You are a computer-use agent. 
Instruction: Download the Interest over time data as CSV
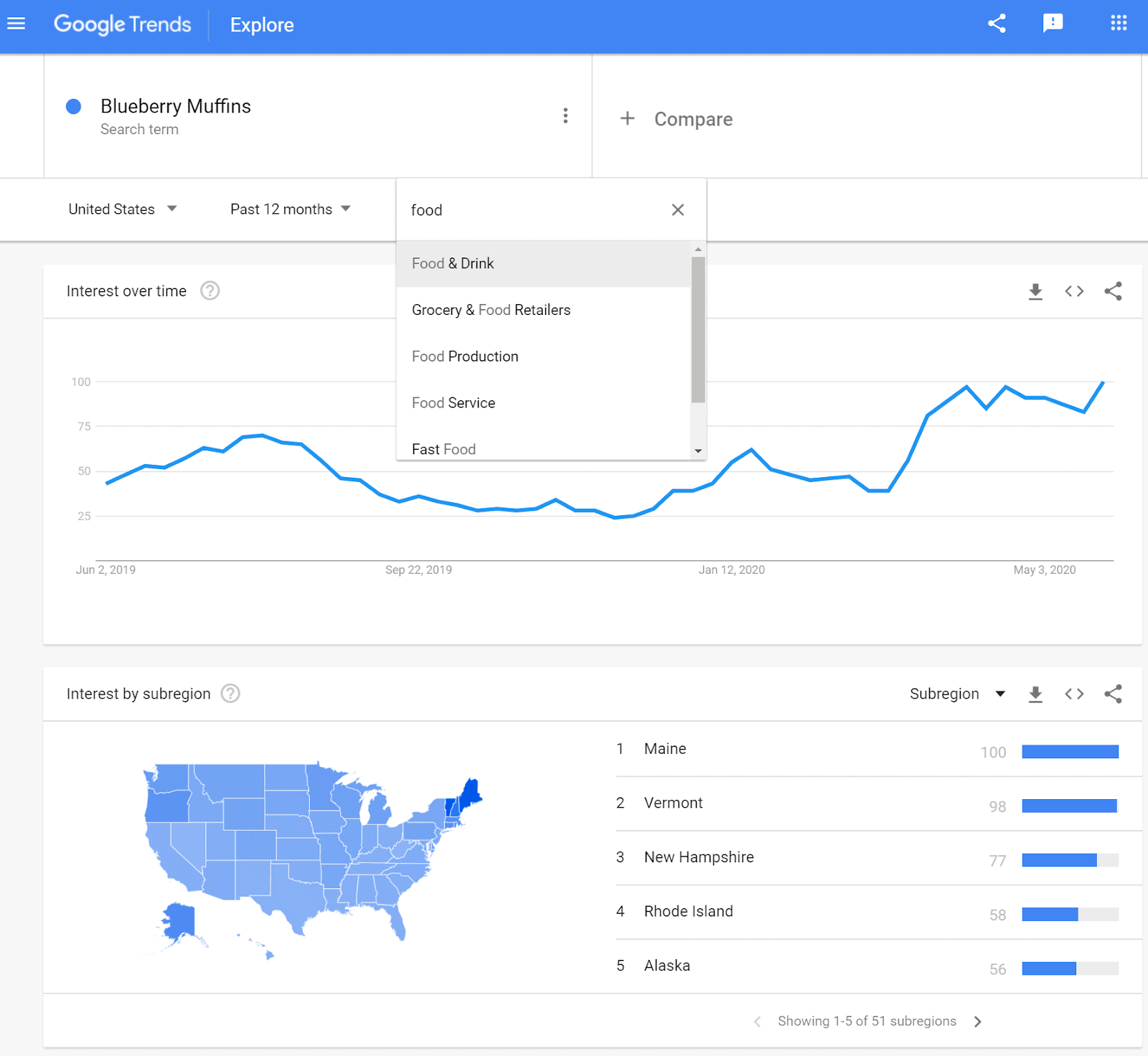1035,291
